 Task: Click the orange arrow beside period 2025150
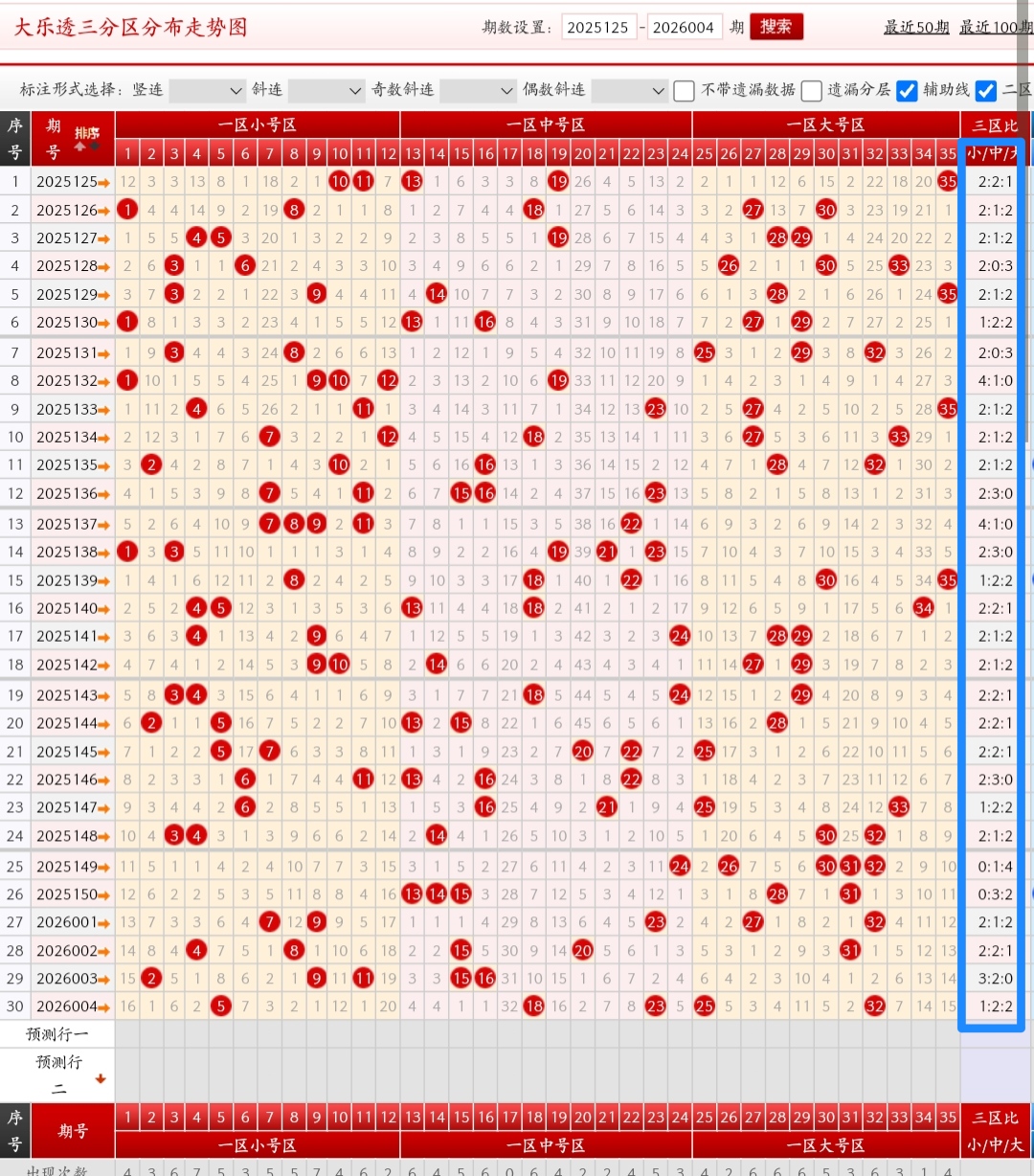pos(104,894)
